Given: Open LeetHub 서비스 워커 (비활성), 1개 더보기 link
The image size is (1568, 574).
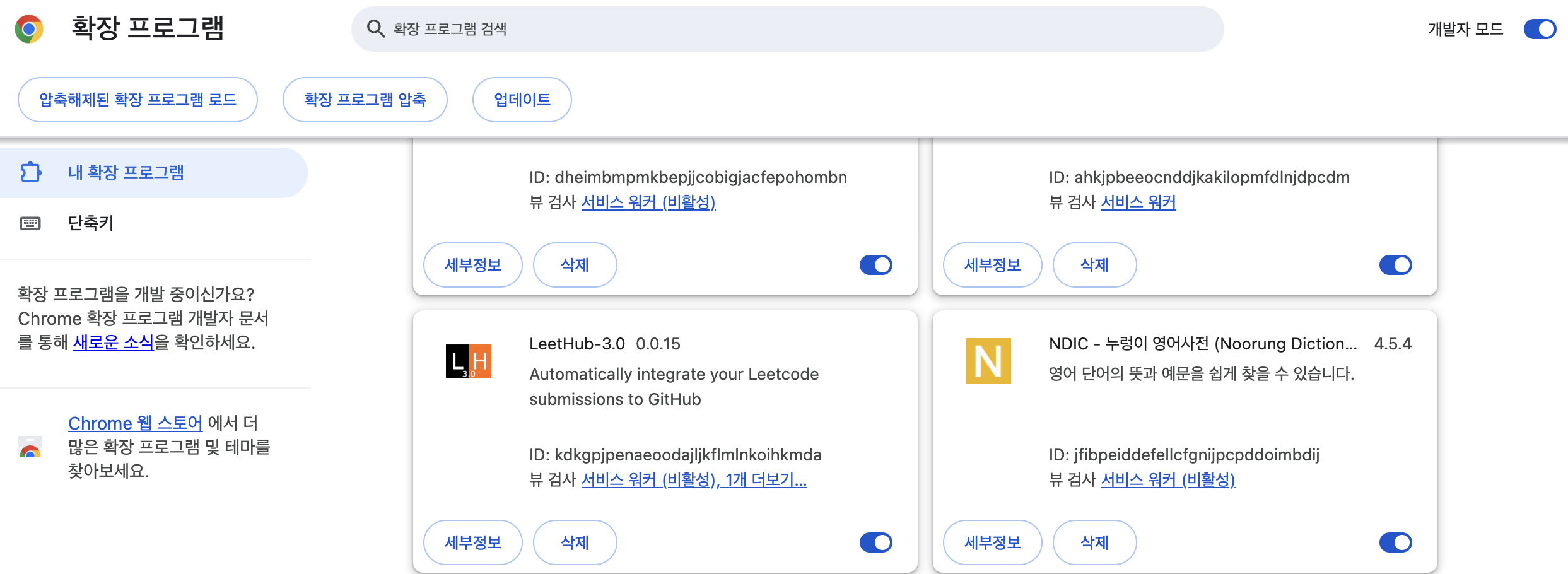Looking at the screenshot, I should 694,480.
